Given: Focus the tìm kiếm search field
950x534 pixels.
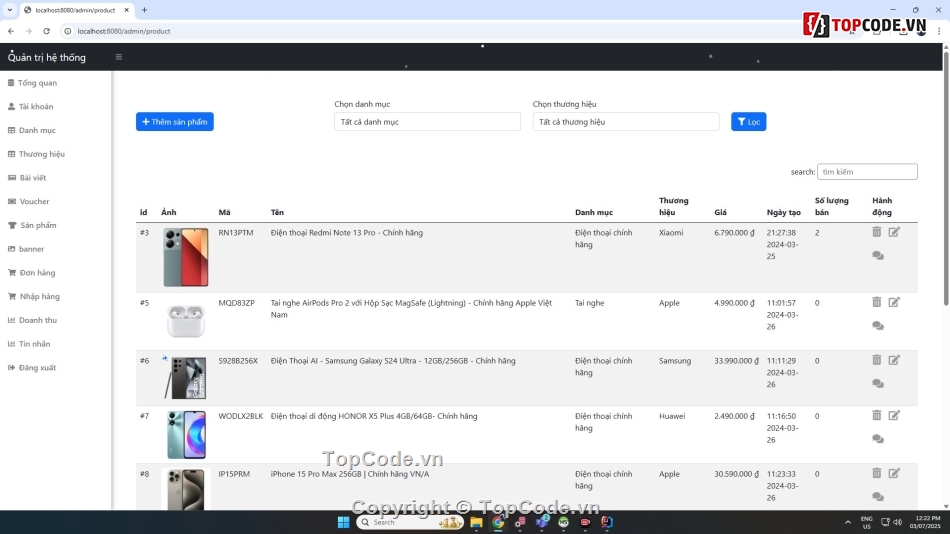Looking at the screenshot, I should [x=867, y=172].
